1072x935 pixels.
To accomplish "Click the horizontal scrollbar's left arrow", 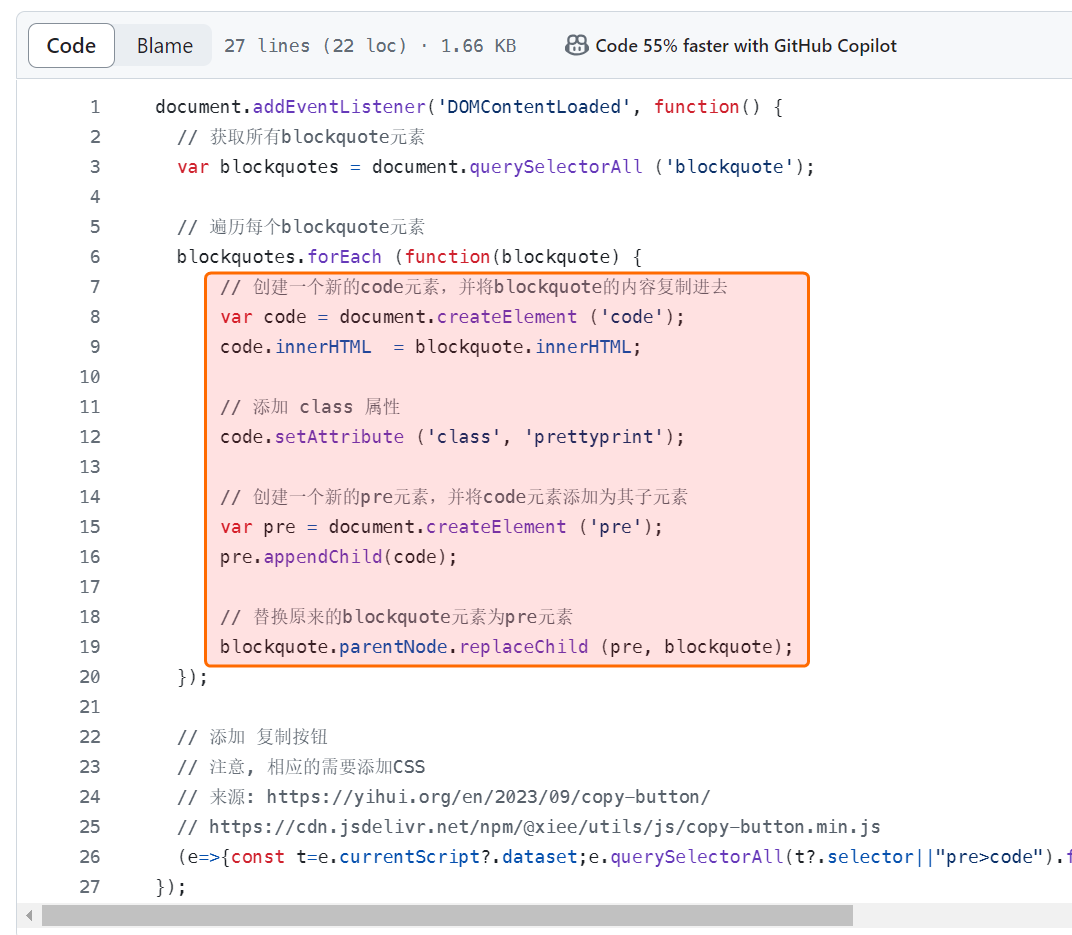I will tap(28, 915).
